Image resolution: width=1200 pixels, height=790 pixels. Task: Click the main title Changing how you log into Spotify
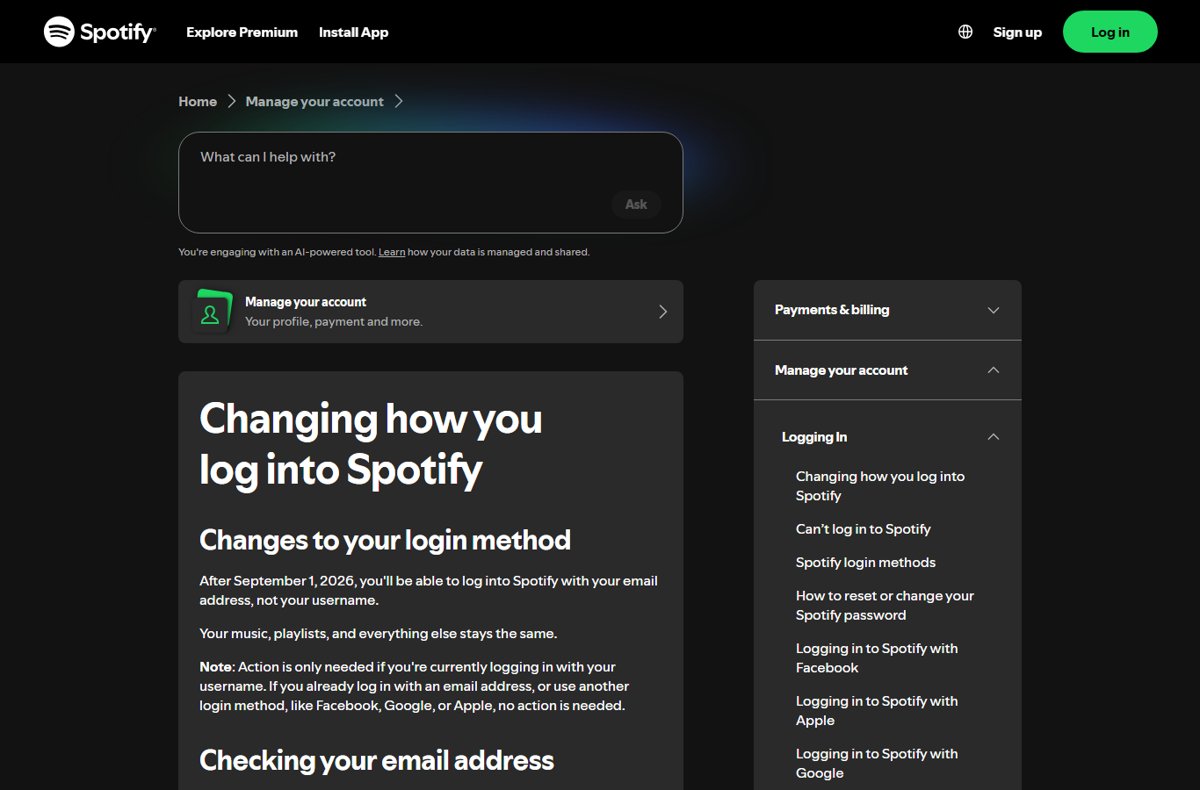[371, 443]
